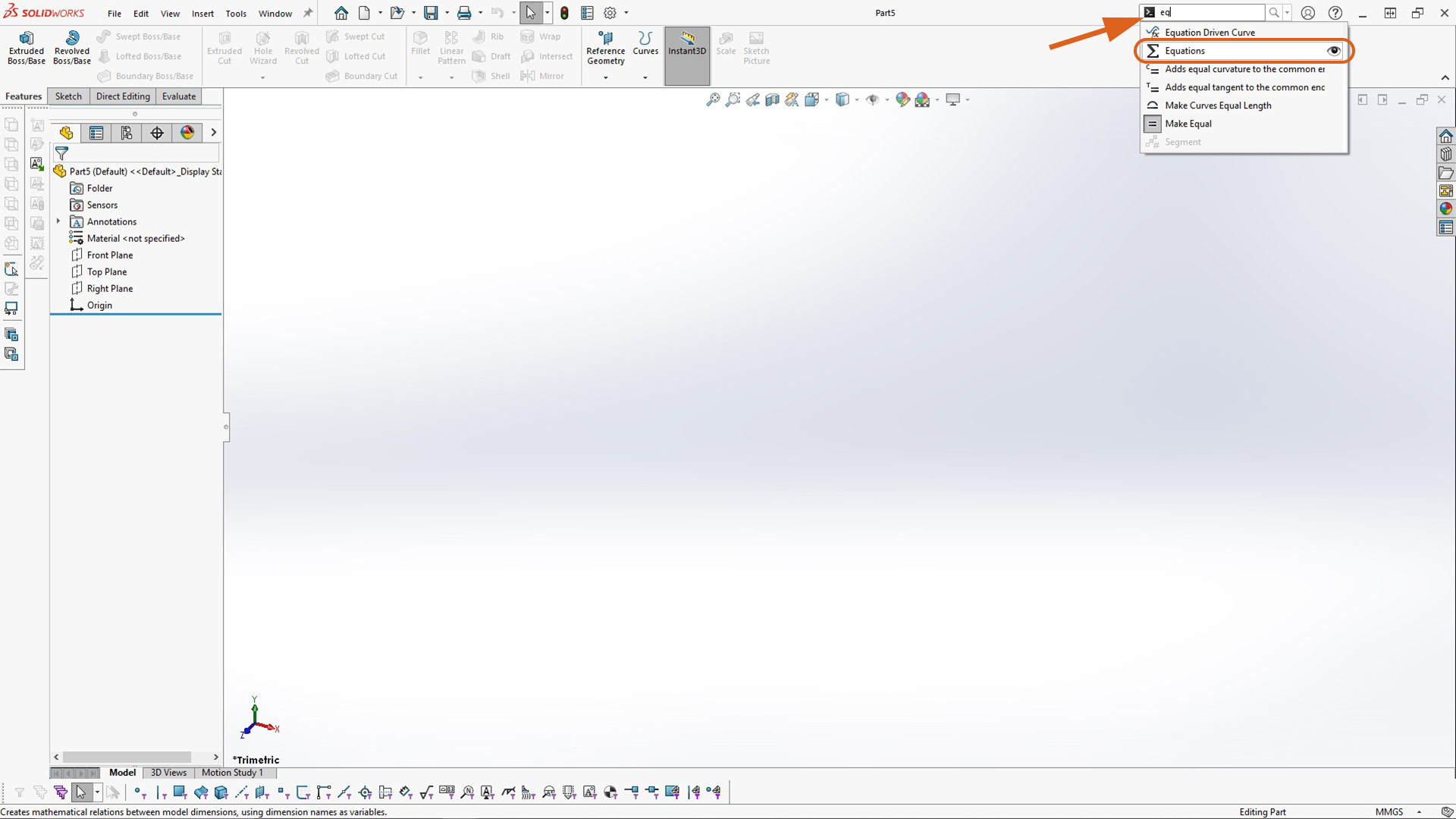Select Material not specified tree item

[136, 238]
